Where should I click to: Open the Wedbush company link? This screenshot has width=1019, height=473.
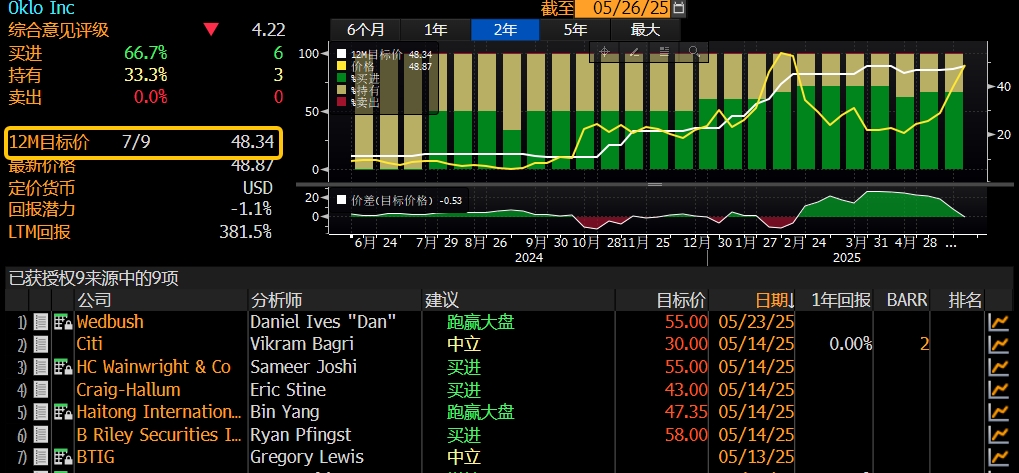click(110, 322)
